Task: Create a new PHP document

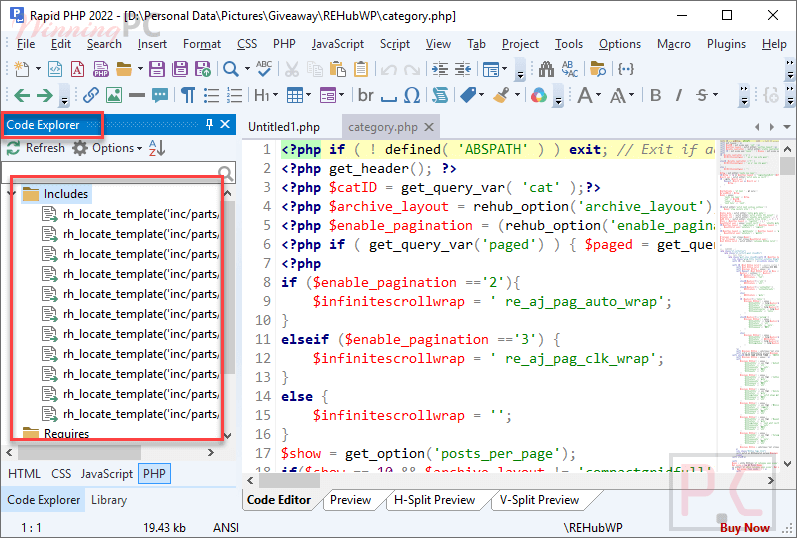Action: coord(101,69)
